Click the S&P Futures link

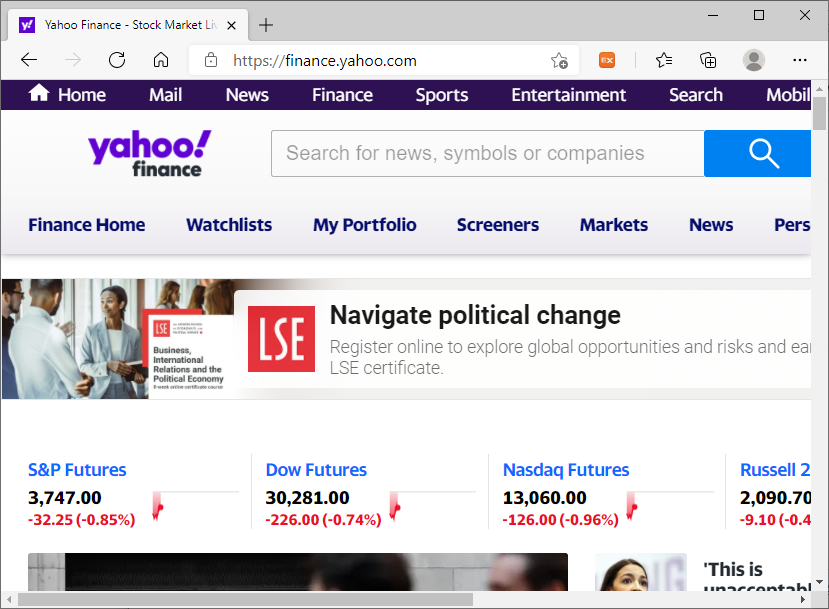click(x=77, y=469)
